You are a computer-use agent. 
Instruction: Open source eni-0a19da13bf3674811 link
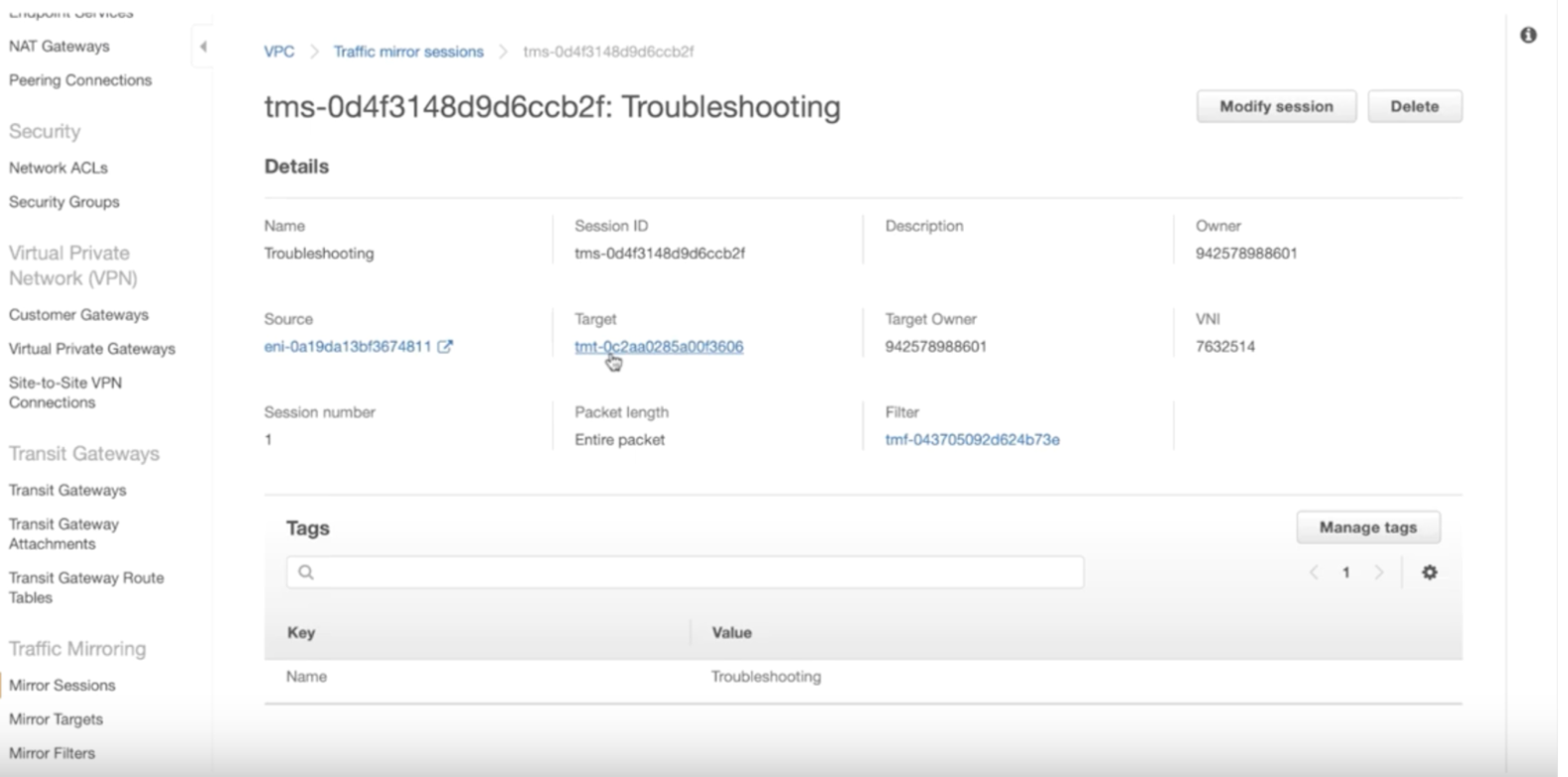[348, 347]
